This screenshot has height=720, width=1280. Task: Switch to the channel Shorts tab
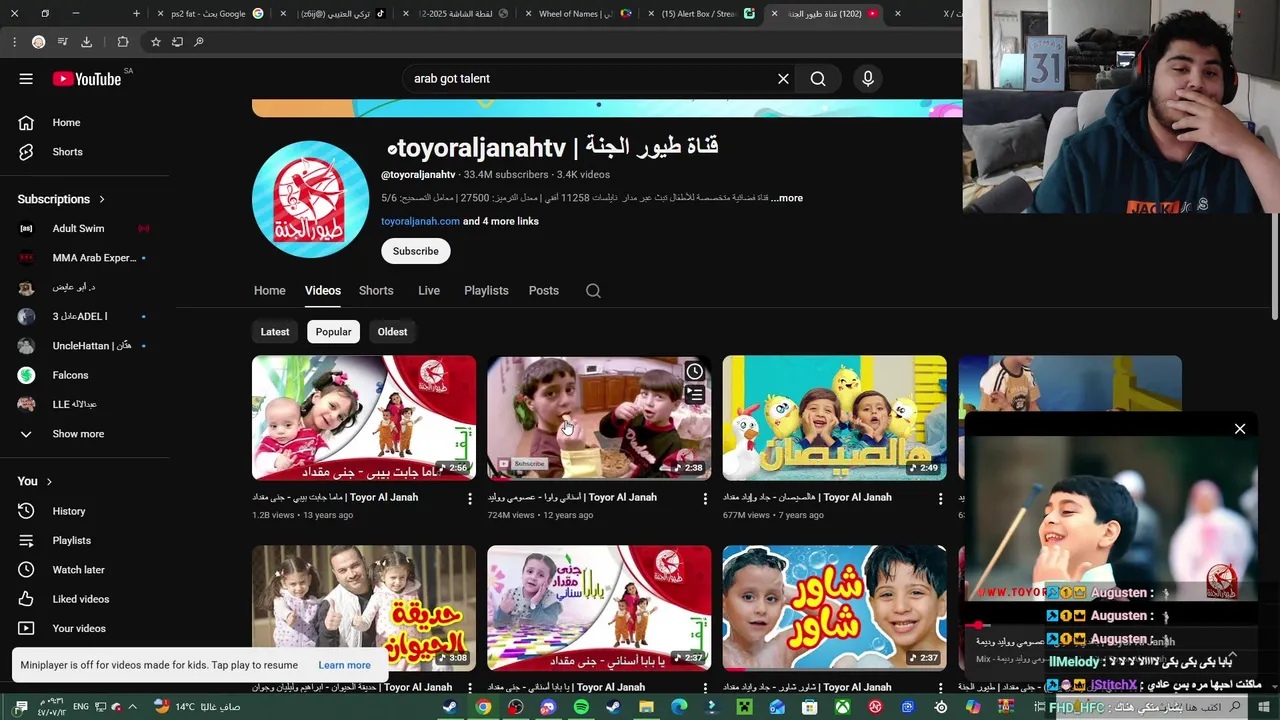[376, 291]
